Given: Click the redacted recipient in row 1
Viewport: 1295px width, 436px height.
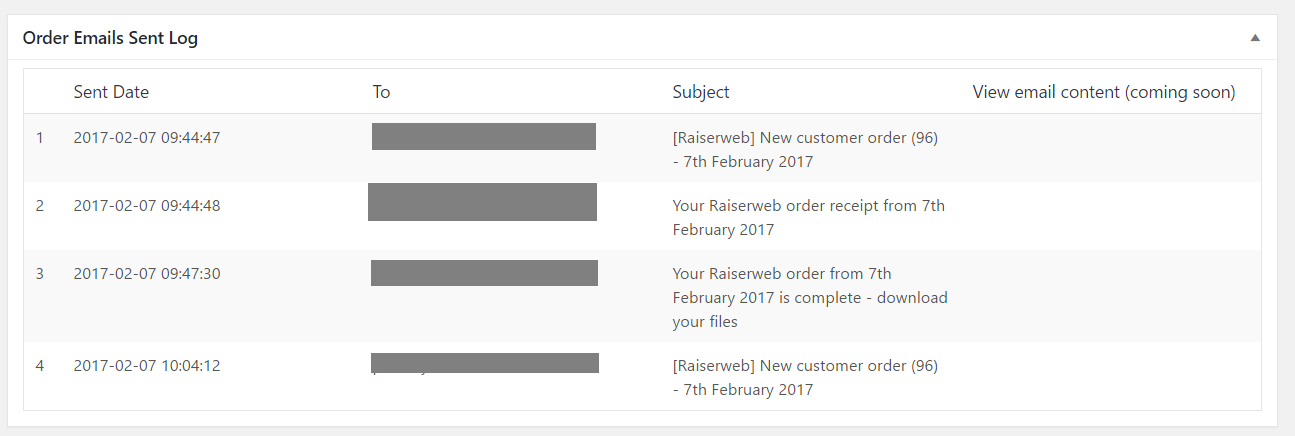Looking at the screenshot, I should click(x=484, y=137).
